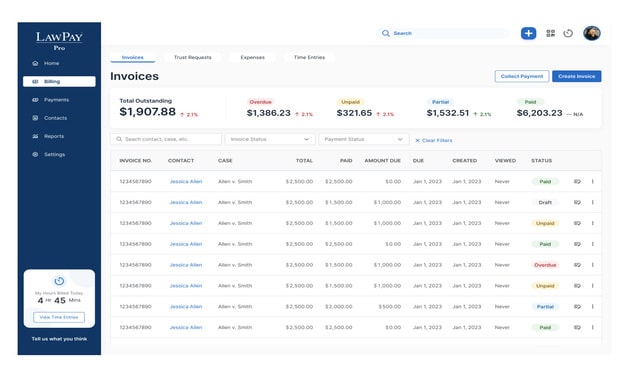
Task: Click the $1,532.51 partial amount
Action: tap(448, 113)
